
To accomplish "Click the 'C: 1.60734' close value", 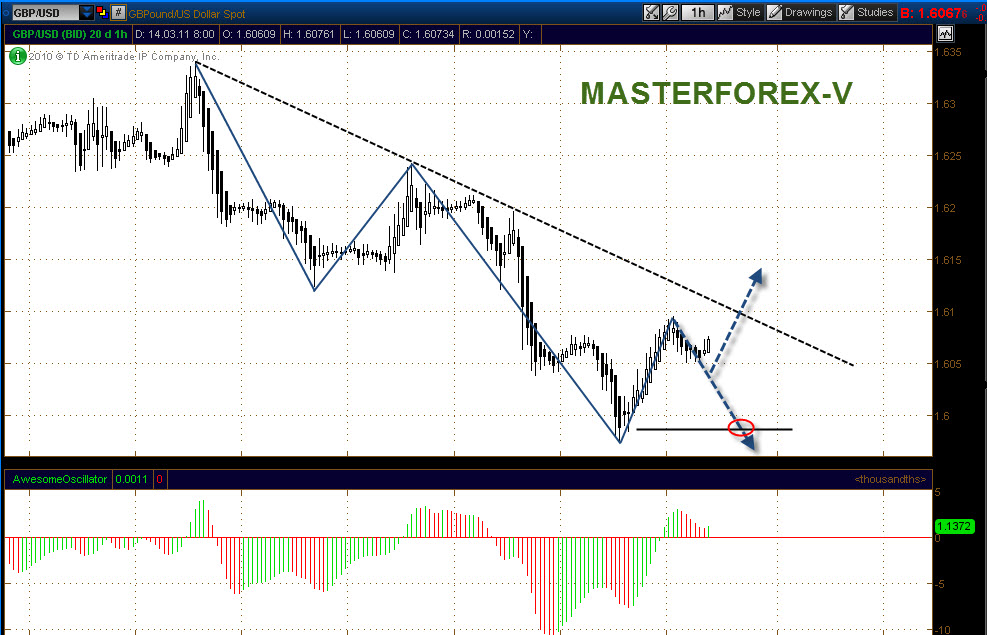I will point(428,34).
